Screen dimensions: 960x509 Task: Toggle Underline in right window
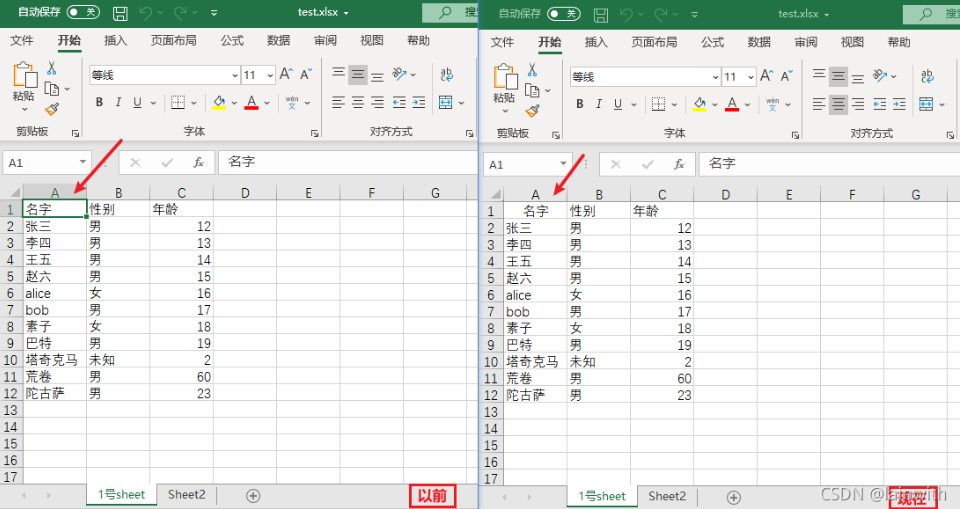(618, 104)
